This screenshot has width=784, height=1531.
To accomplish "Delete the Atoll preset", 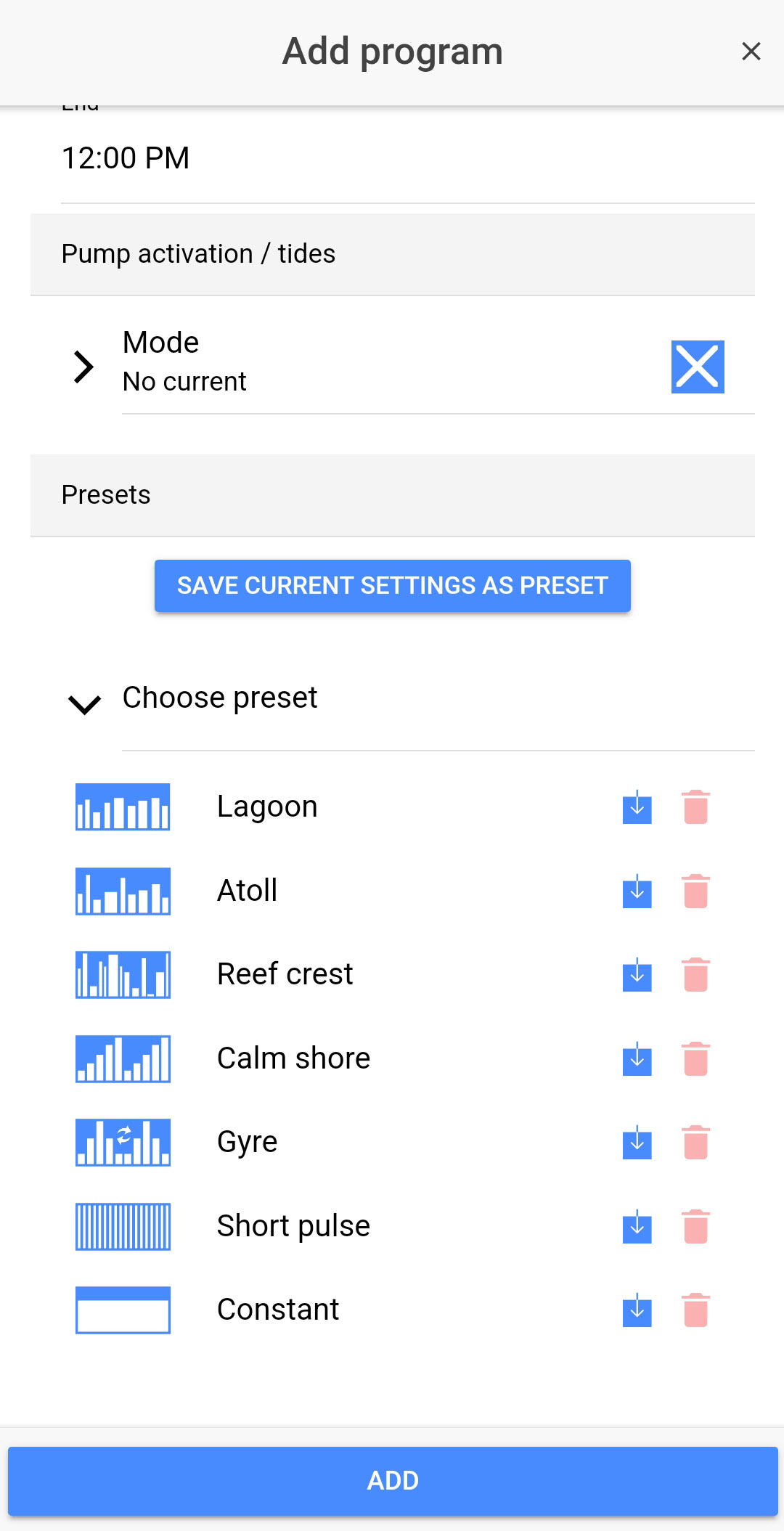I will [x=695, y=891].
